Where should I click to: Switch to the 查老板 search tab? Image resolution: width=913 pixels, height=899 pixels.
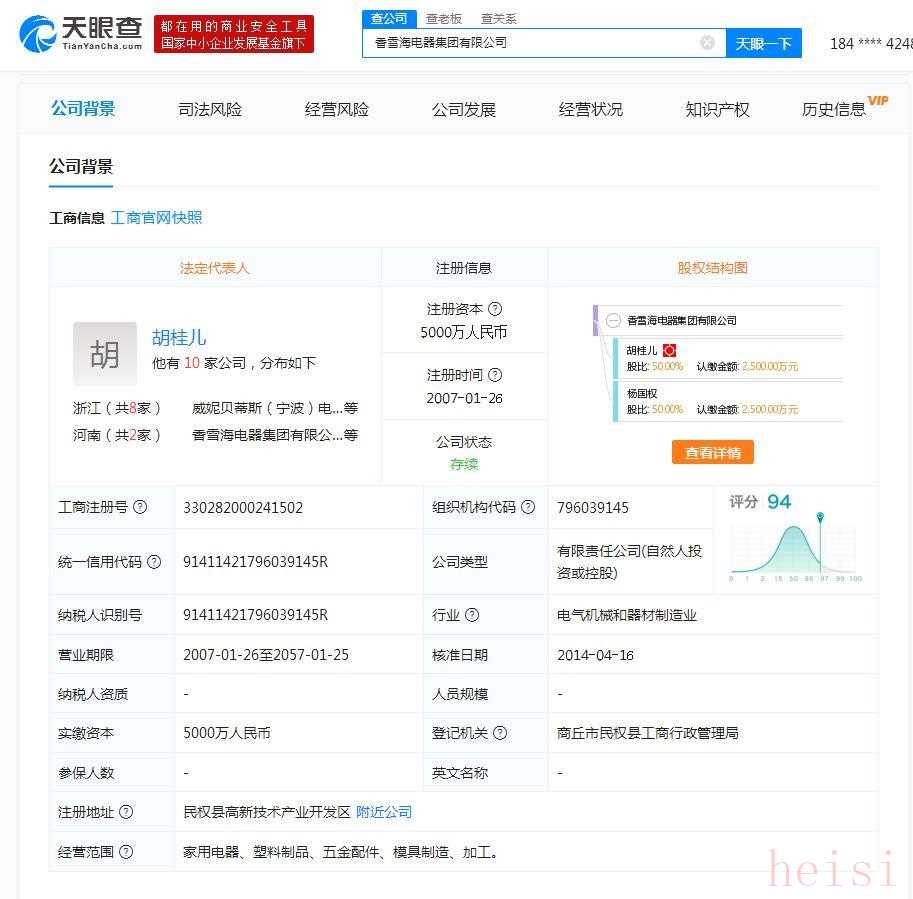(x=444, y=19)
